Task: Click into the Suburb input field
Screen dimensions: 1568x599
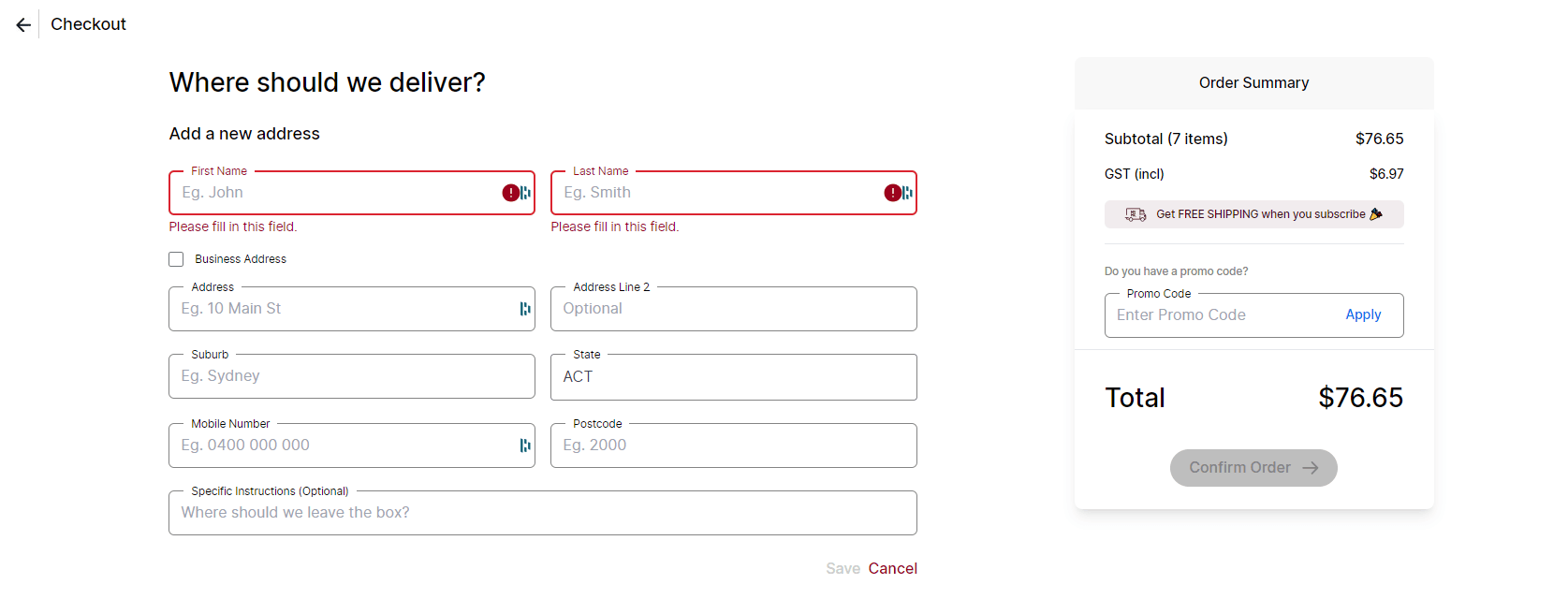Action: coord(351,376)
